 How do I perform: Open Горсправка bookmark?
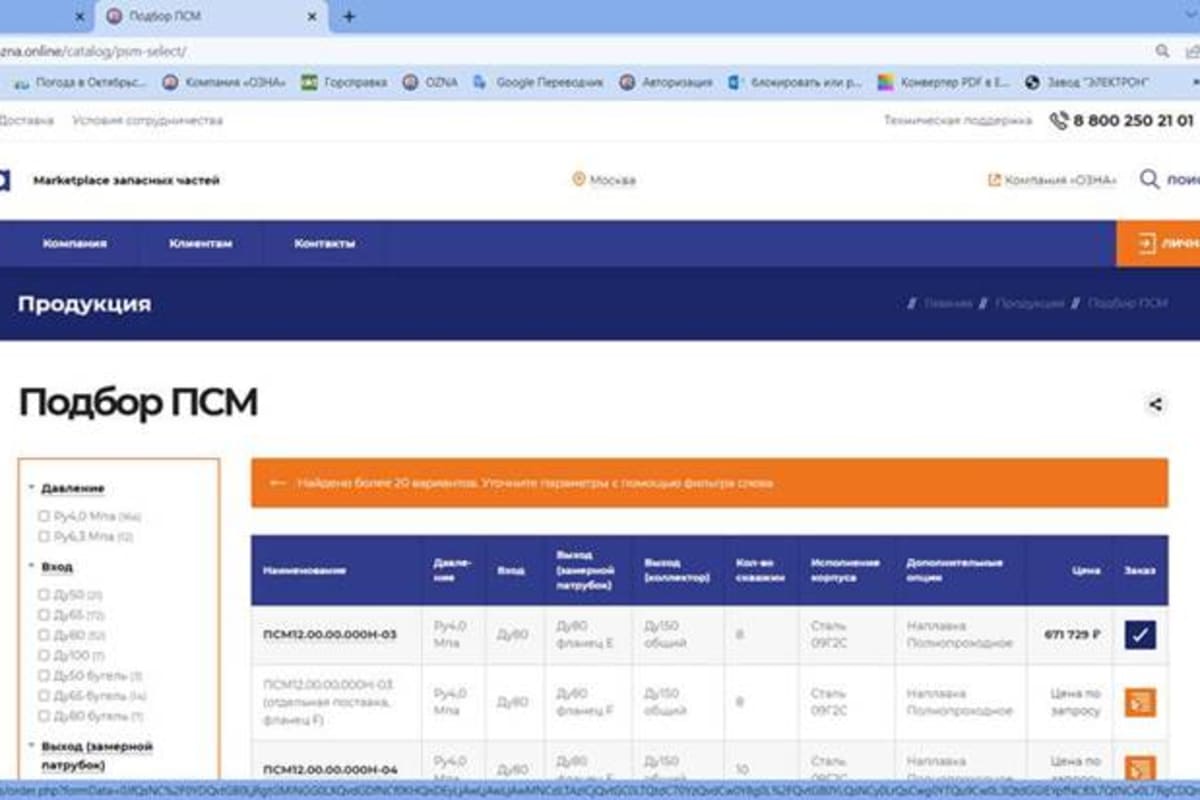click(345, 83)
